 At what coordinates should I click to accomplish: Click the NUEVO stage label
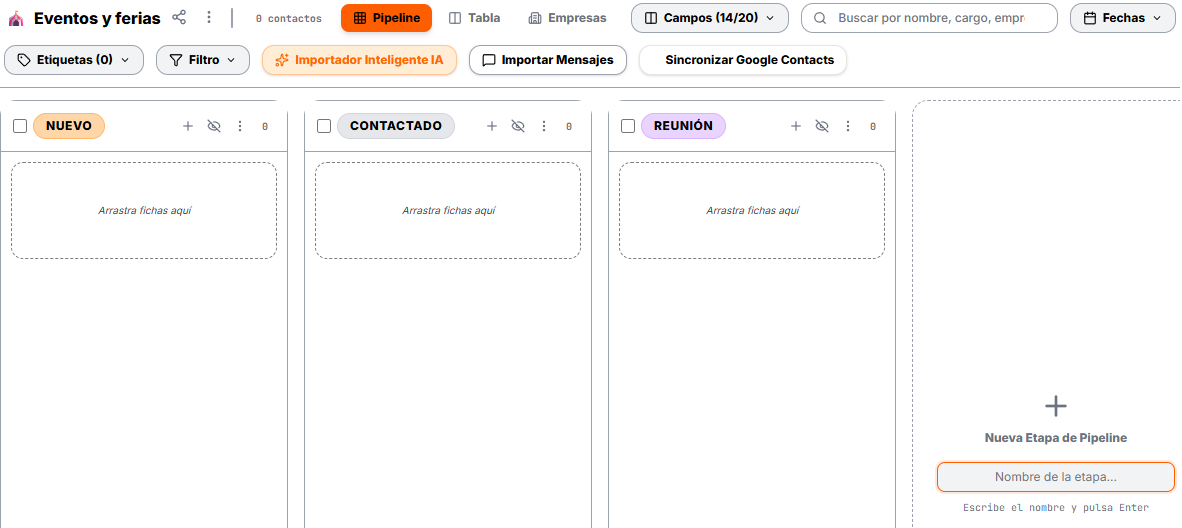pyautogui.click(x=69, y=126)
